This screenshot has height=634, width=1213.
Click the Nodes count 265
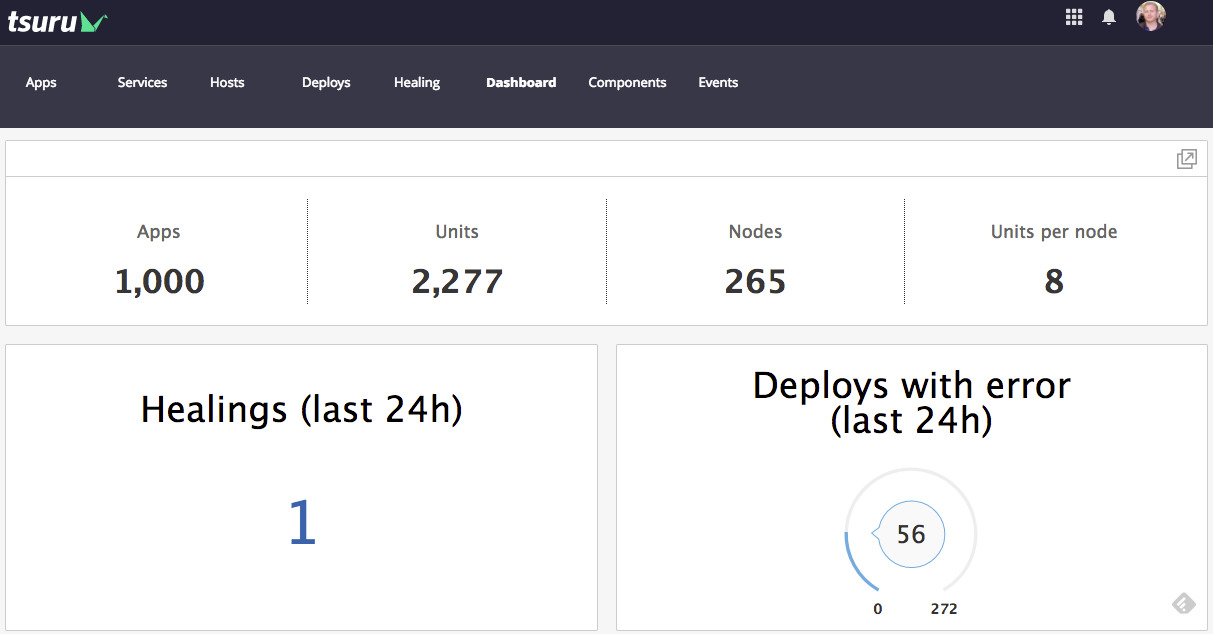pos(755,282)
